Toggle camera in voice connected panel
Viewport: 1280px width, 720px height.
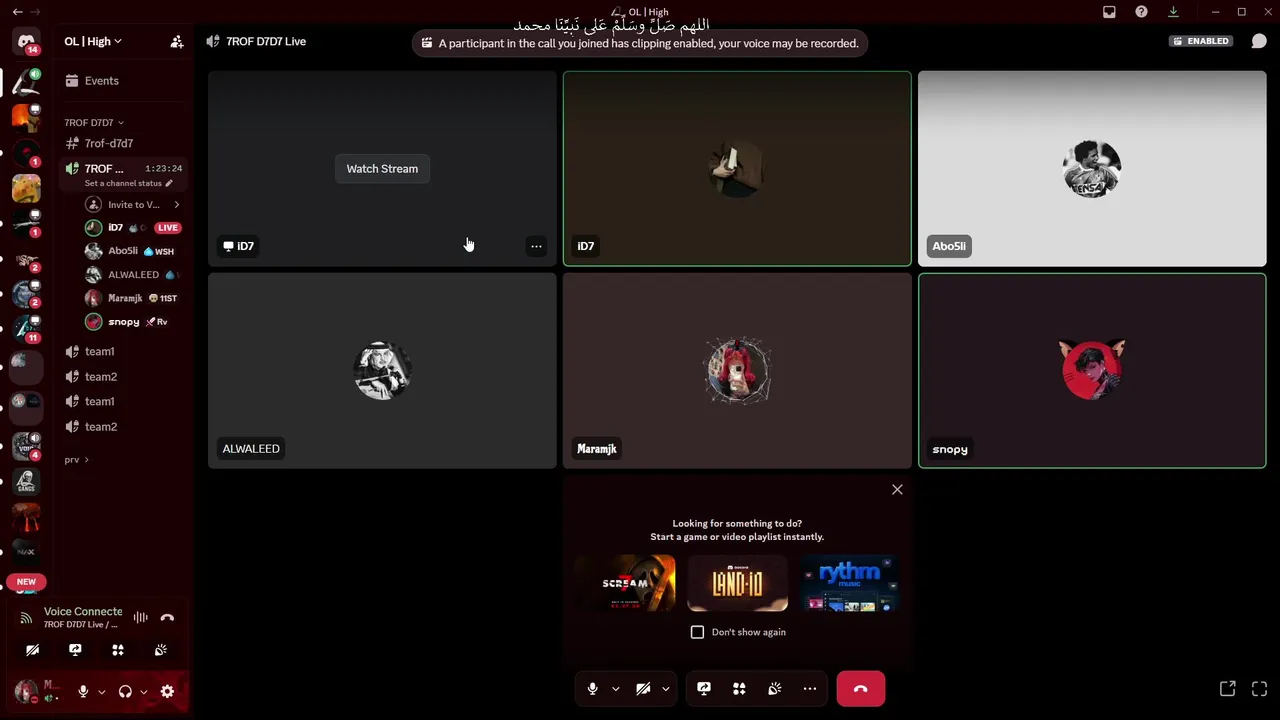pyautogui.click(x=32, y=650)
